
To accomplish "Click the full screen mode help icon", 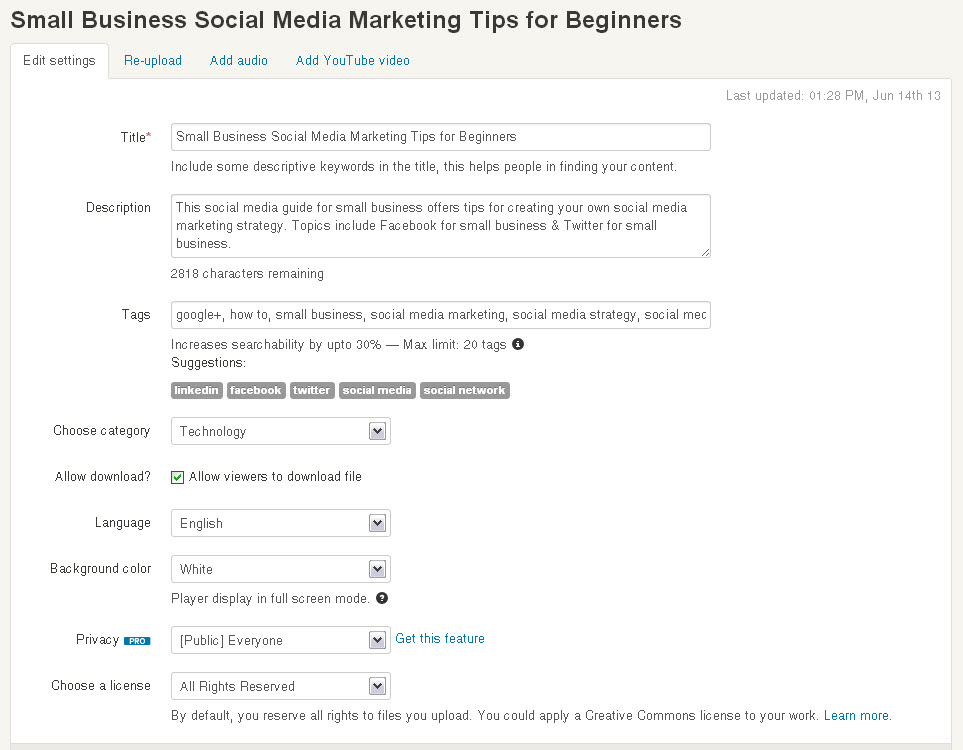I will pos(382,599).
